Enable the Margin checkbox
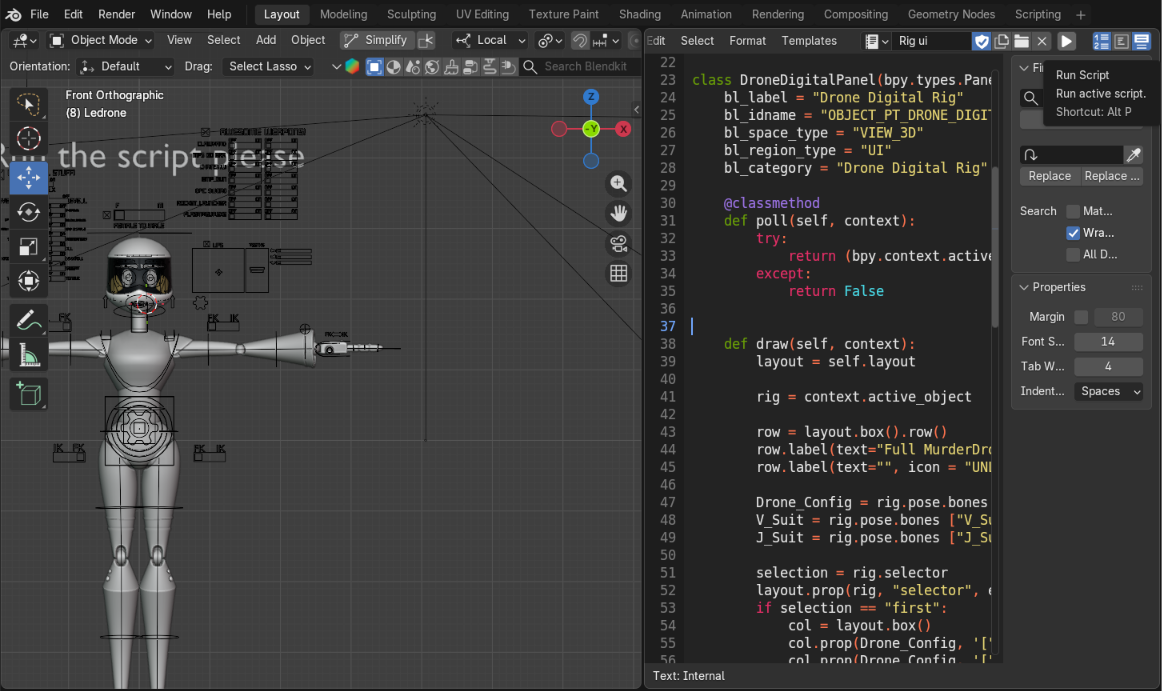 pos(1081,317)
